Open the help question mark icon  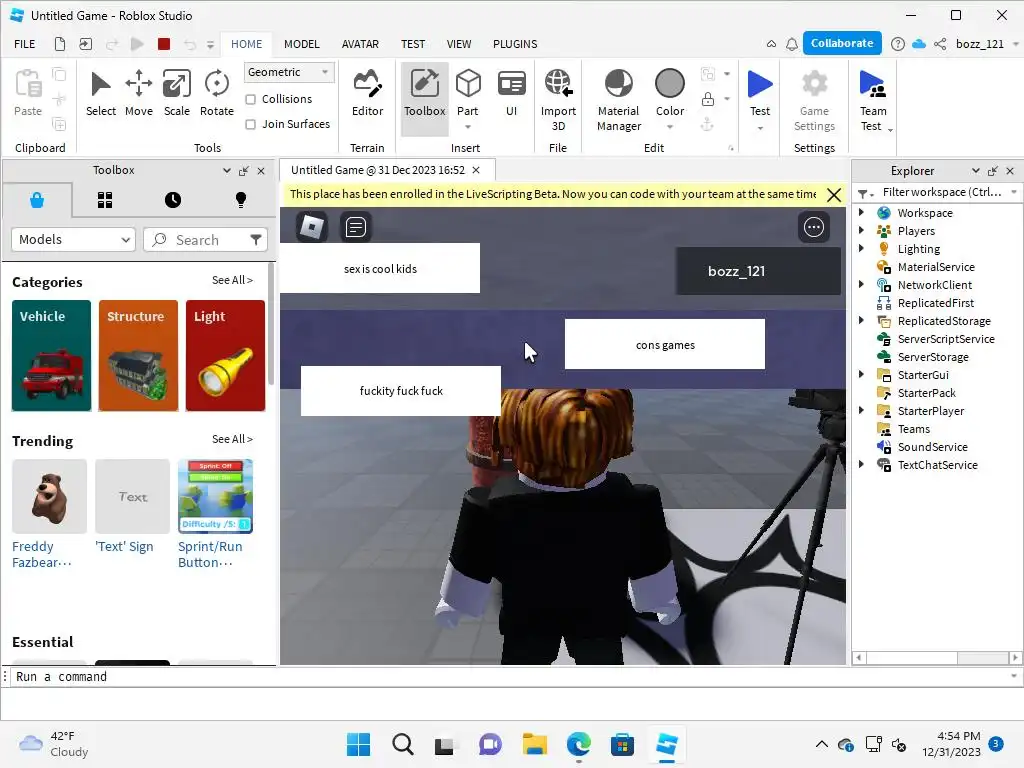(898, 44)
